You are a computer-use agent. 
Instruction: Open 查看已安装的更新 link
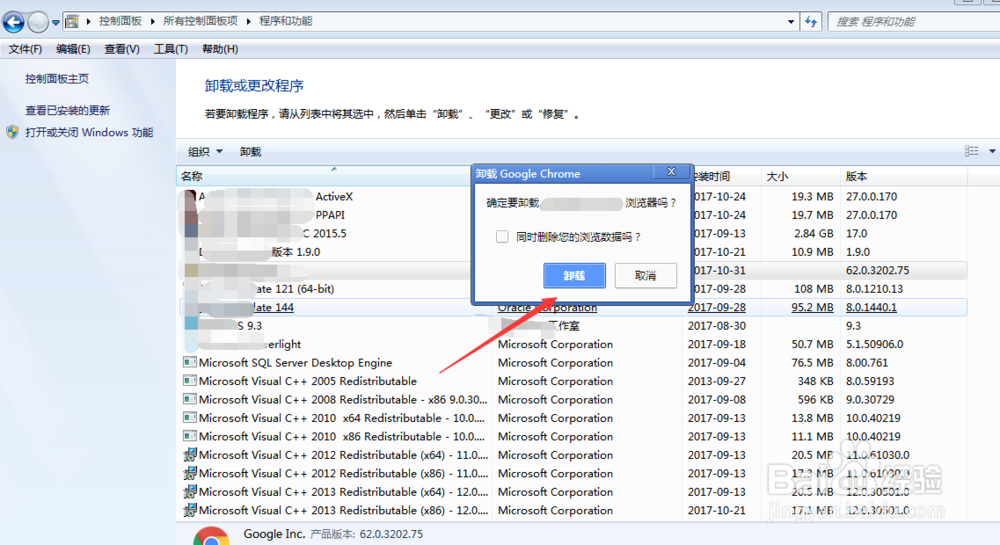tap(68, 110)
